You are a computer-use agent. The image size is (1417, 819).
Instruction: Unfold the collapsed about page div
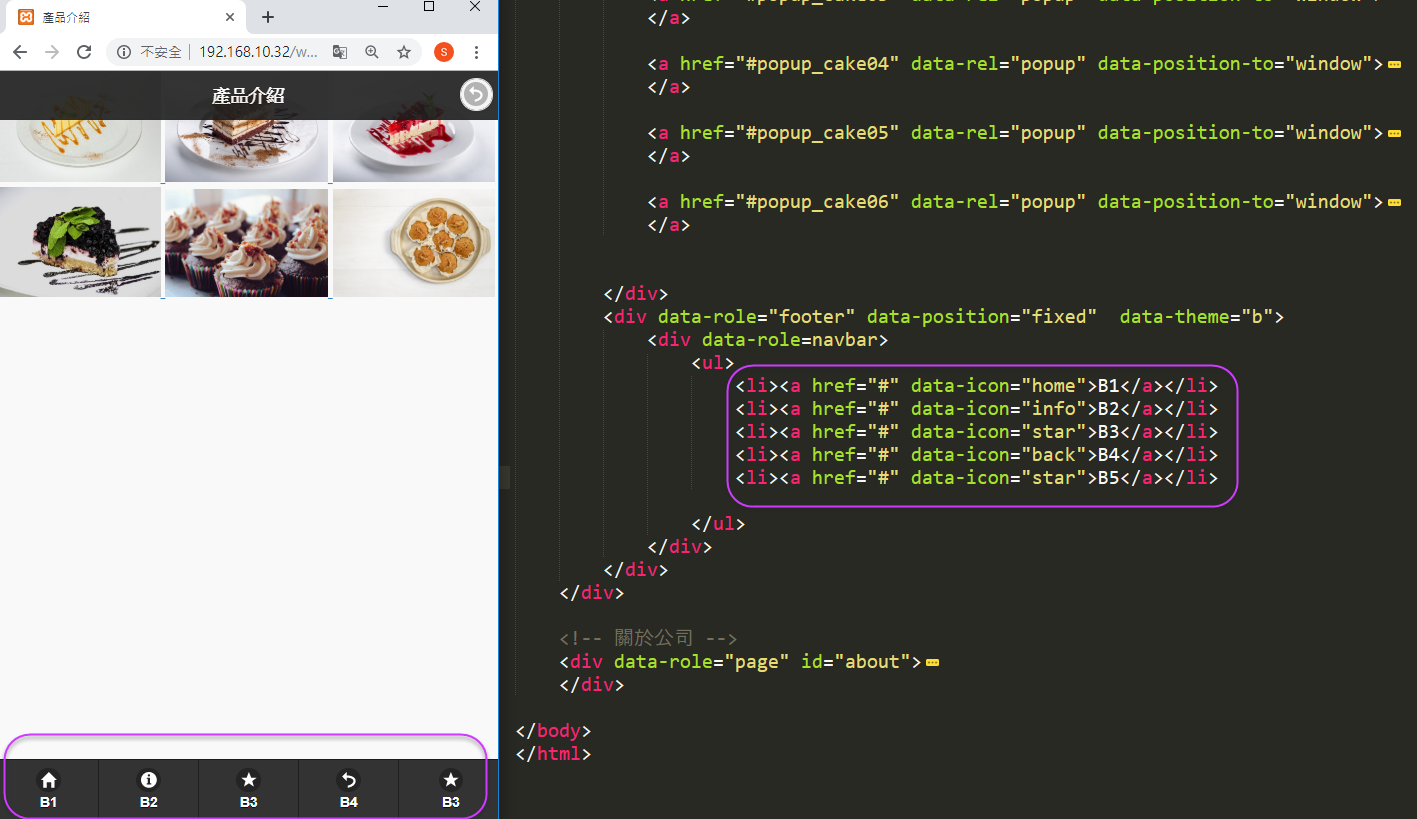(932, 662)
